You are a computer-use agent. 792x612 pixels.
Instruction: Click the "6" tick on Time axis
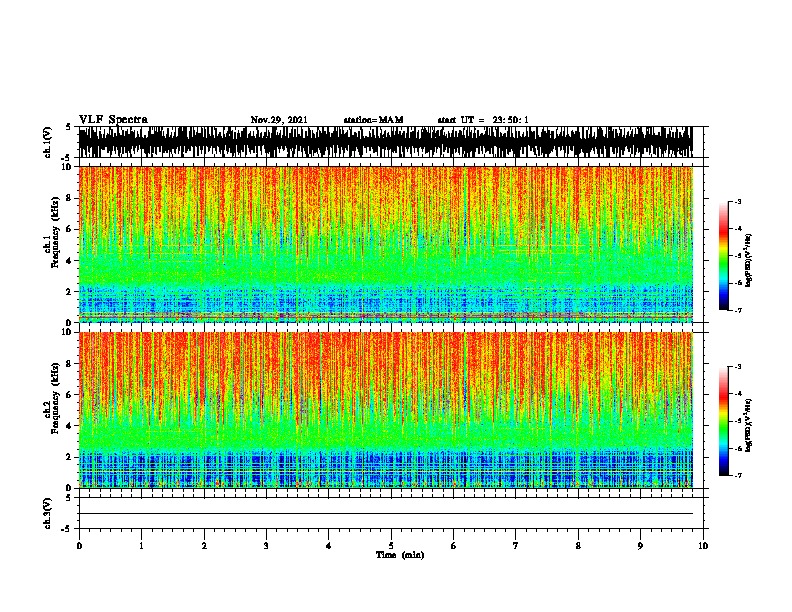(454, 546)
